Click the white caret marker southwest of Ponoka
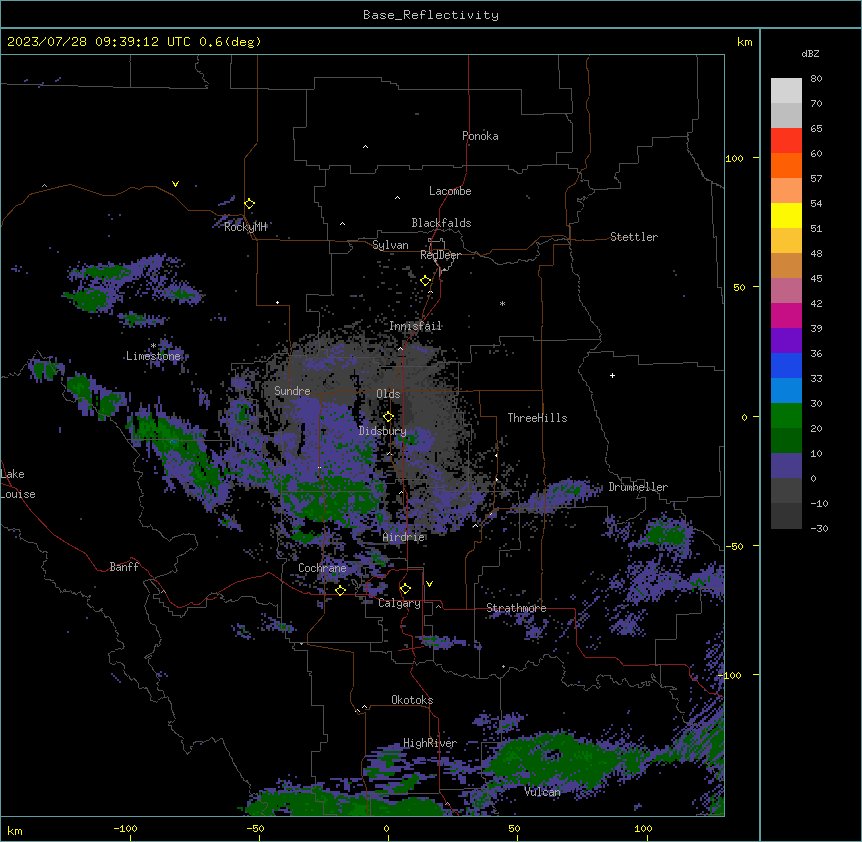This screenshot has width=862, height=842. pos(365,147)
